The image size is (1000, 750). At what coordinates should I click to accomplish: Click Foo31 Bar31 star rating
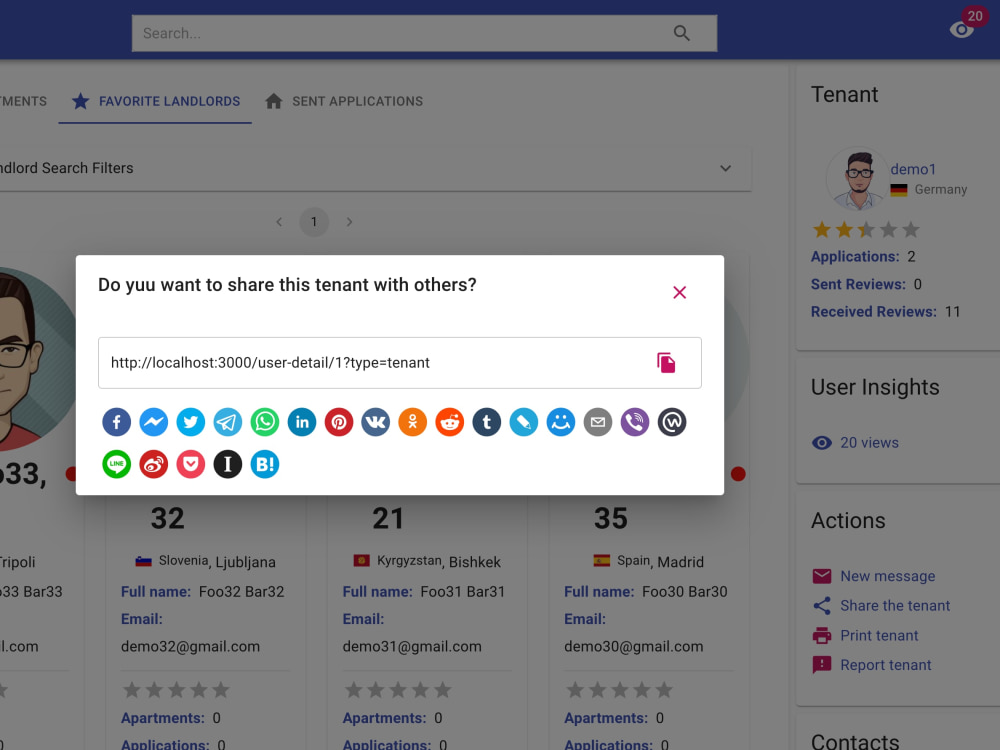click(x=398, y=689)
